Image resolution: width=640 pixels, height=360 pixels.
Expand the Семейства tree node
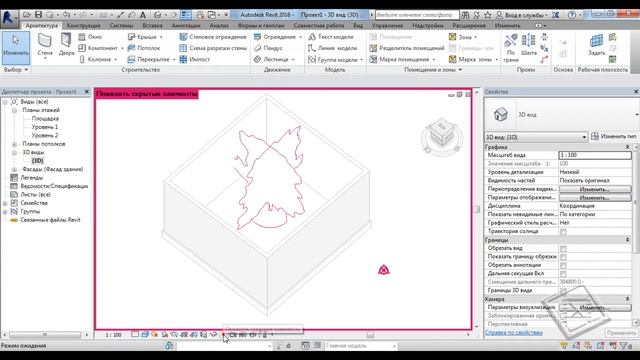click(5, 203)
